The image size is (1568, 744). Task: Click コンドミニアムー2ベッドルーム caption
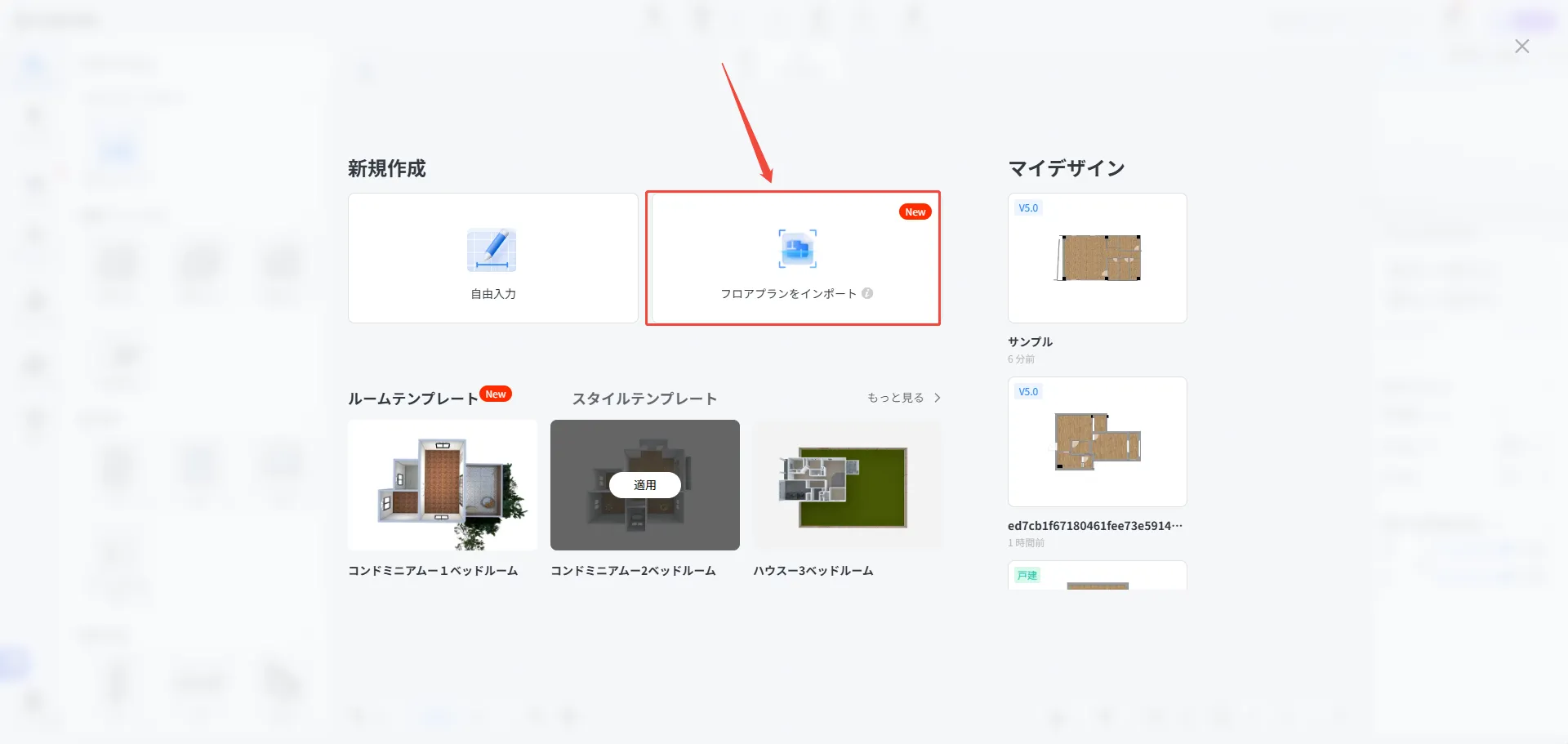(x=633, y=571)
